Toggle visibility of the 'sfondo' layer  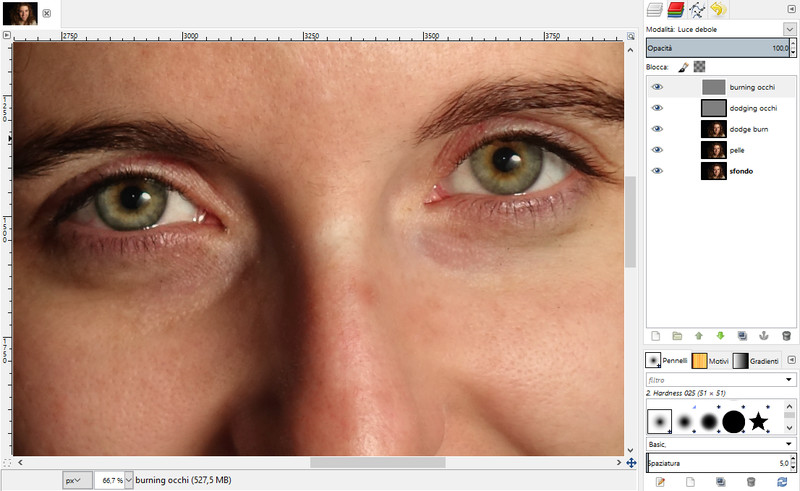coord(657,171)
